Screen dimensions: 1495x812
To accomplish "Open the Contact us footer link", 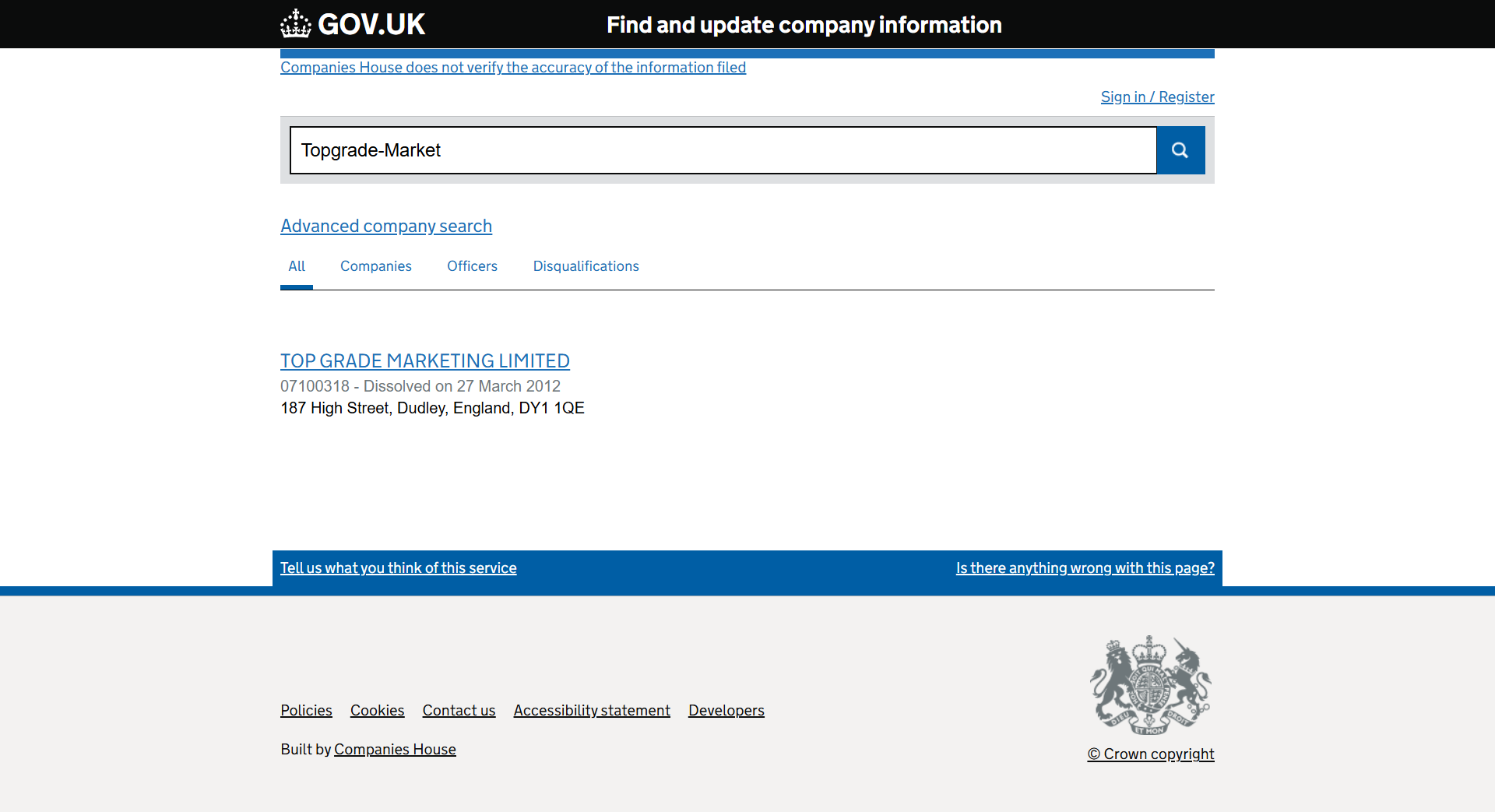I will [459, 711].
